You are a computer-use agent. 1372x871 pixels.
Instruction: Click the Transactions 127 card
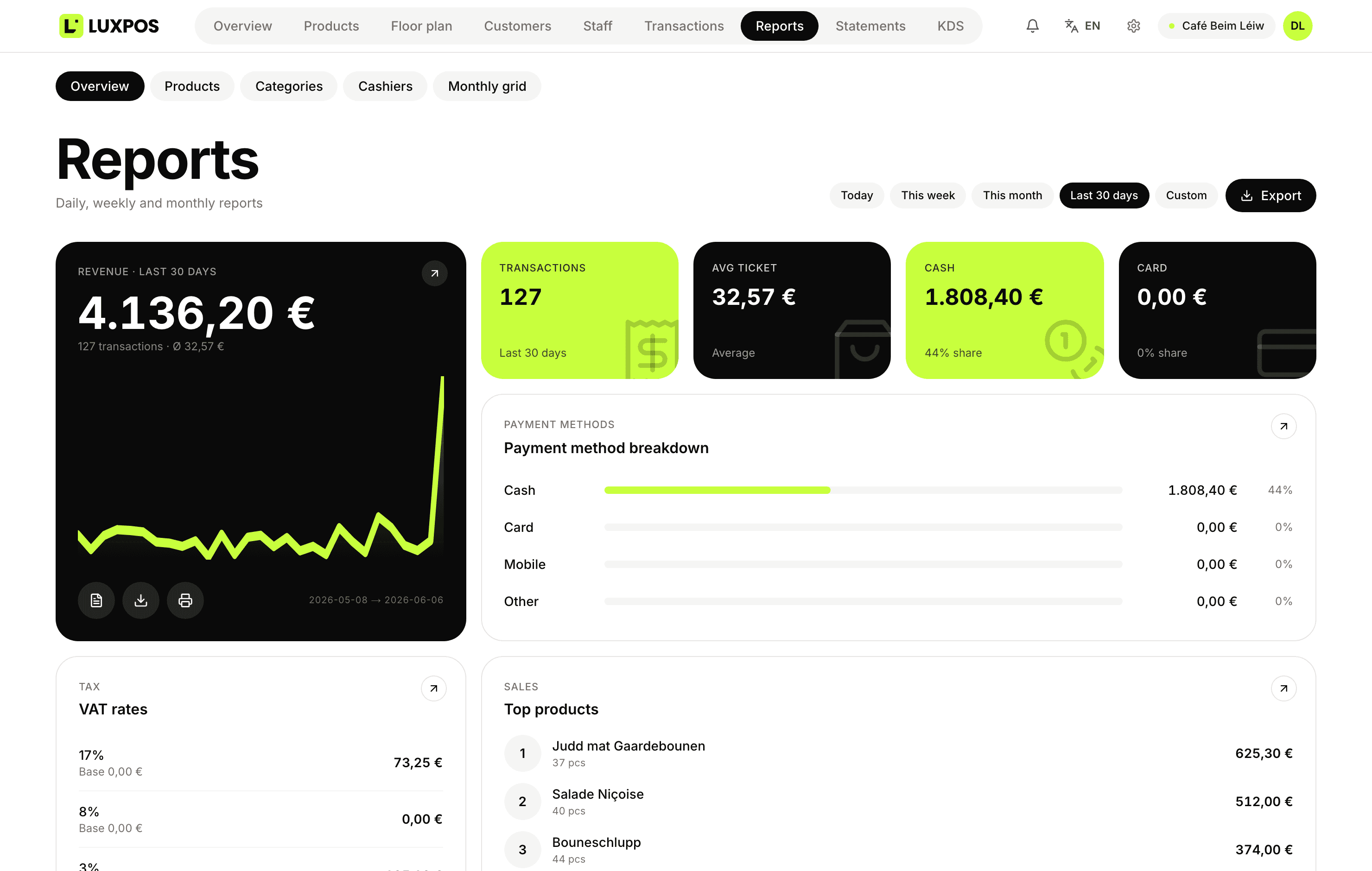coord(579,310)
